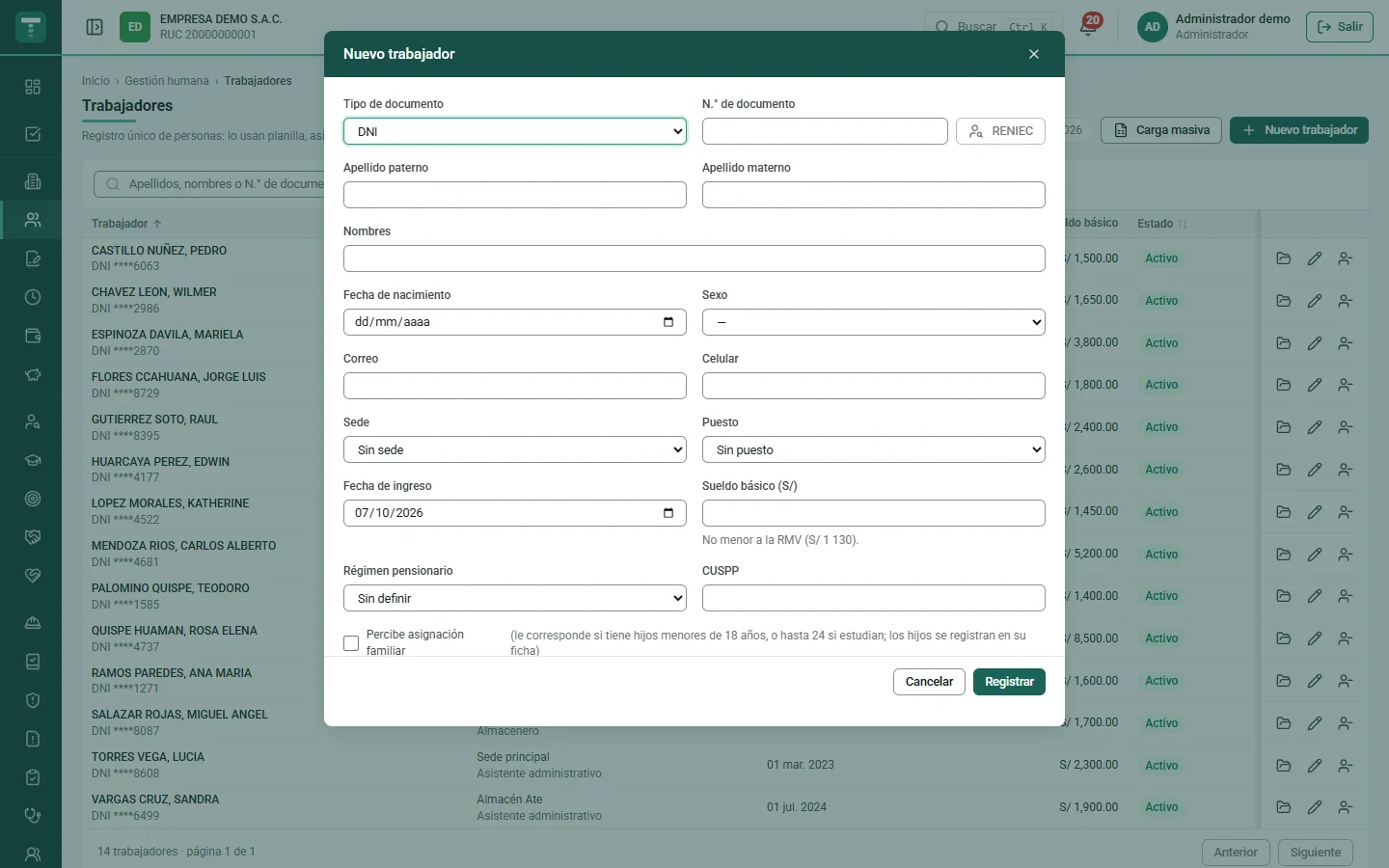Focus the N.° de documento field
This screenshot has height=868, width=1389.
(825, 131)
